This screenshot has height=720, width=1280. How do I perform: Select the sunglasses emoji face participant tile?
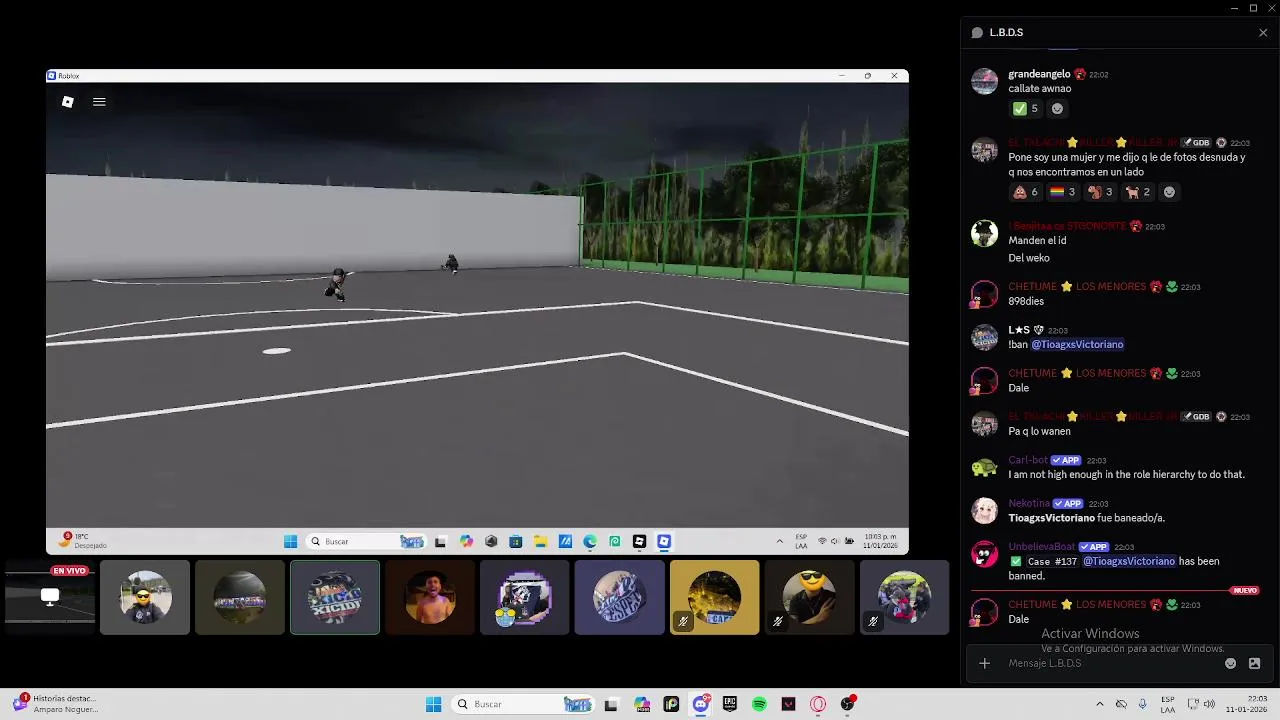click(x=810, y=597)
